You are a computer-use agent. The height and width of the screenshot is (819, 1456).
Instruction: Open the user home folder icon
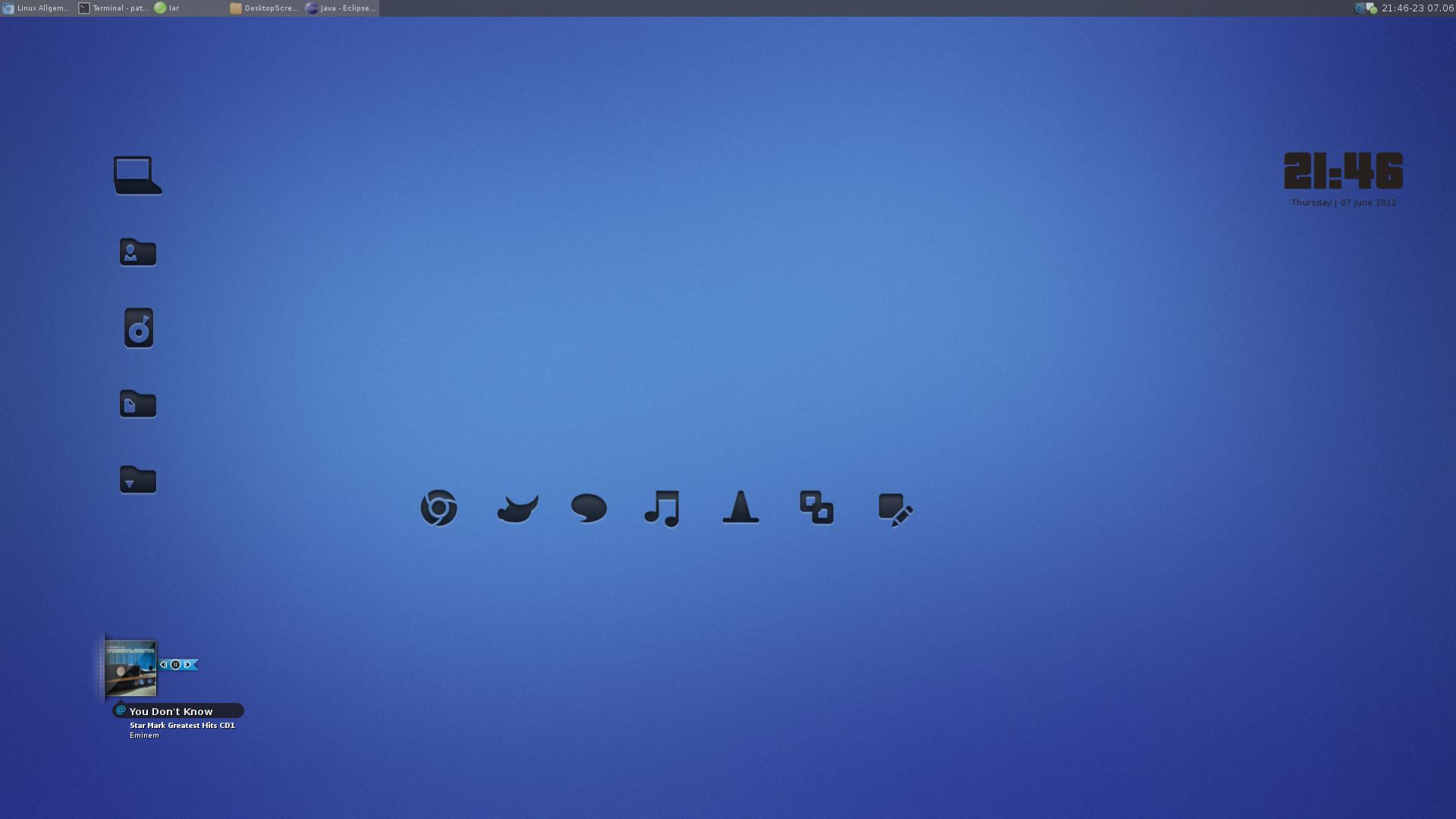[137, 252]
